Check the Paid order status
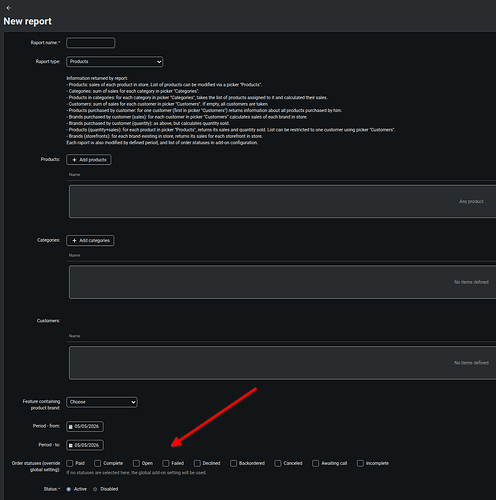Image resolution: width=496 pixels, height=500 pixels. coord(70,463)
